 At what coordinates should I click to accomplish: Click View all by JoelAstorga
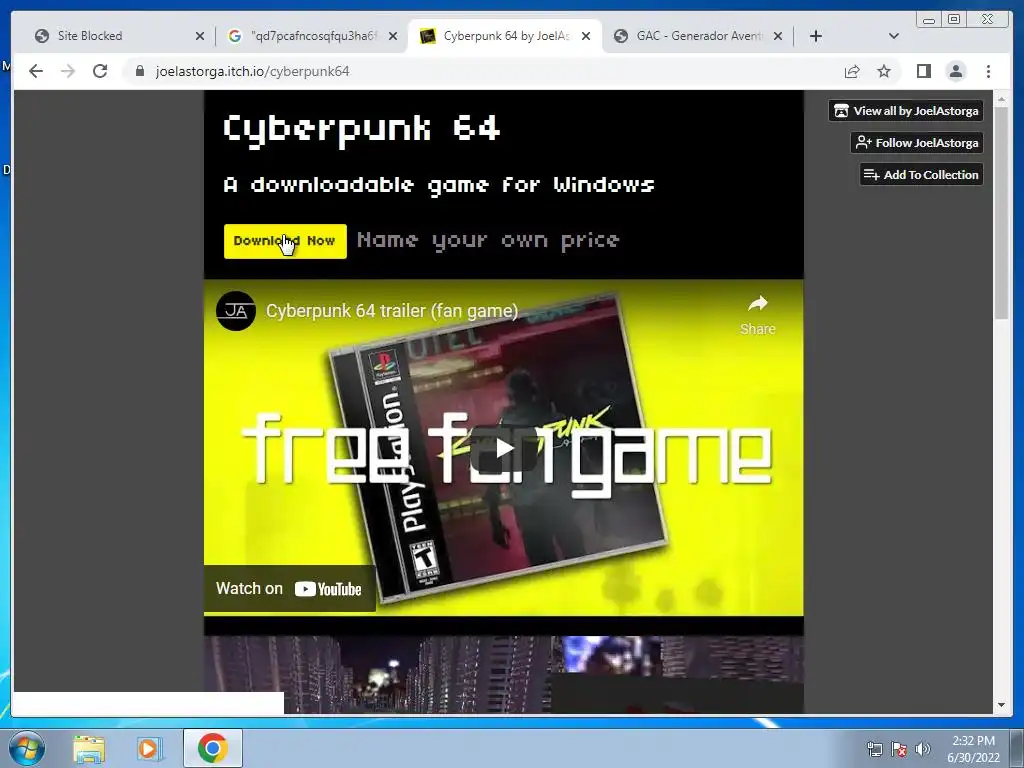pyautogui.click(x=906, y=110)
